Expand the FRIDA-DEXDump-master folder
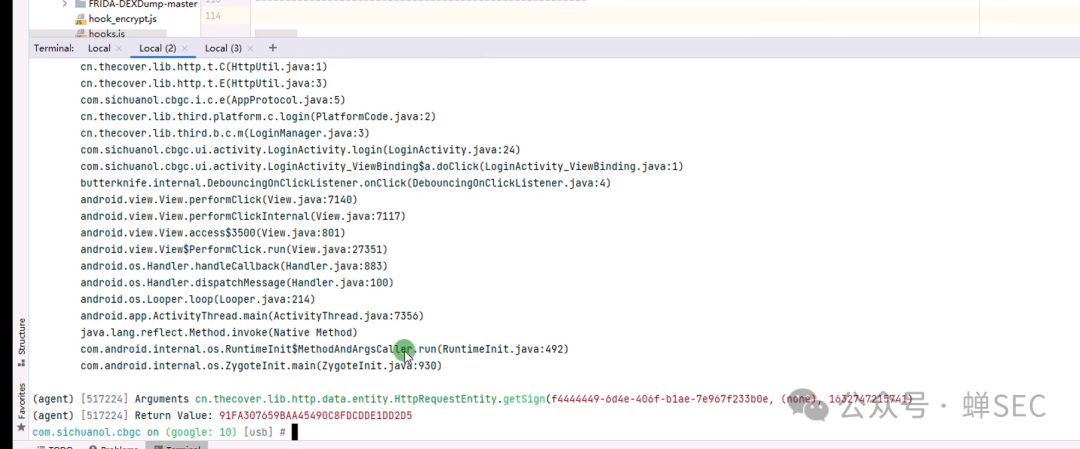This screenshot has width=1080, height=449. click(65, 3)
